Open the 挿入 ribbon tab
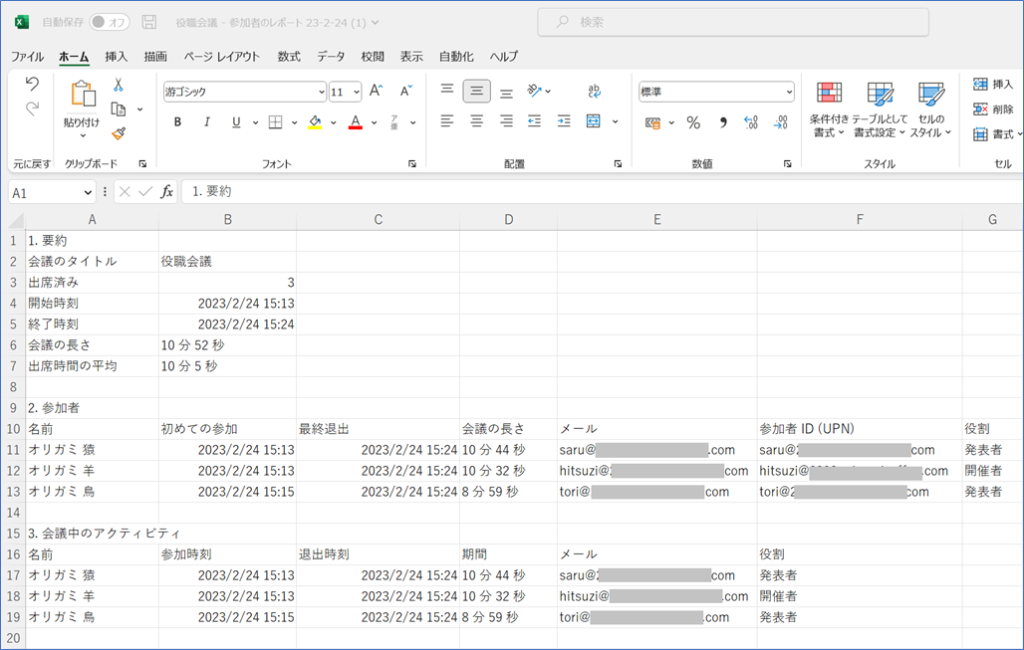The height and width of the screenshot is (650, 1024). pos(116,57)
